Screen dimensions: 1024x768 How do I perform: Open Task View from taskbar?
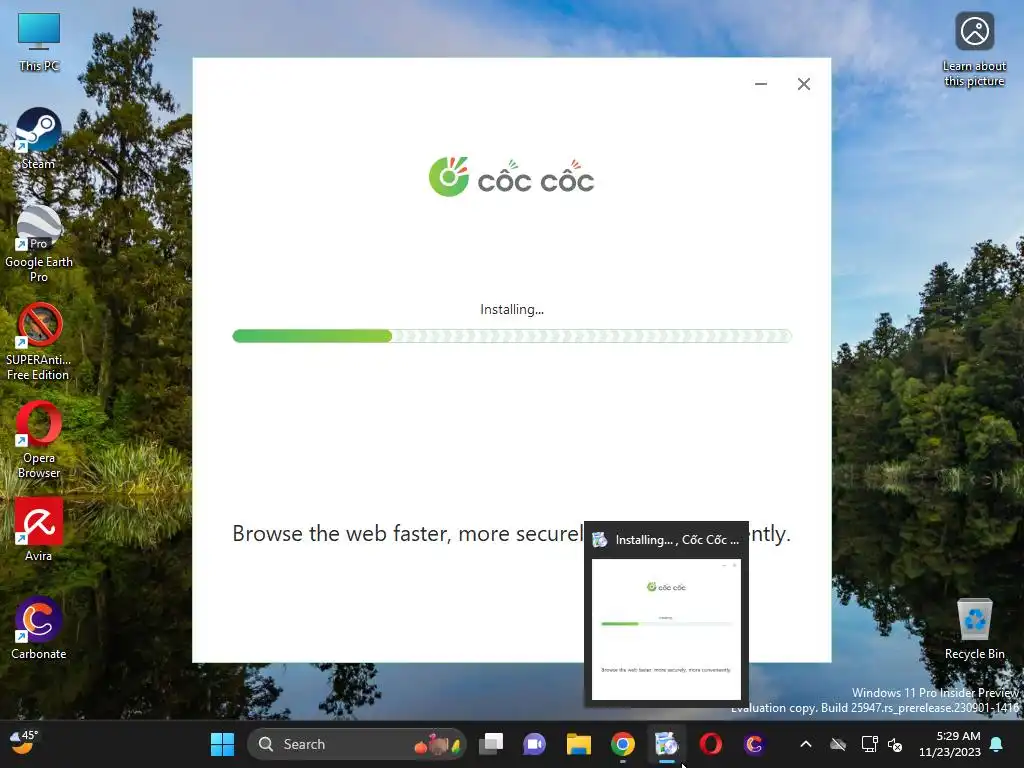(x=491, y=744)
